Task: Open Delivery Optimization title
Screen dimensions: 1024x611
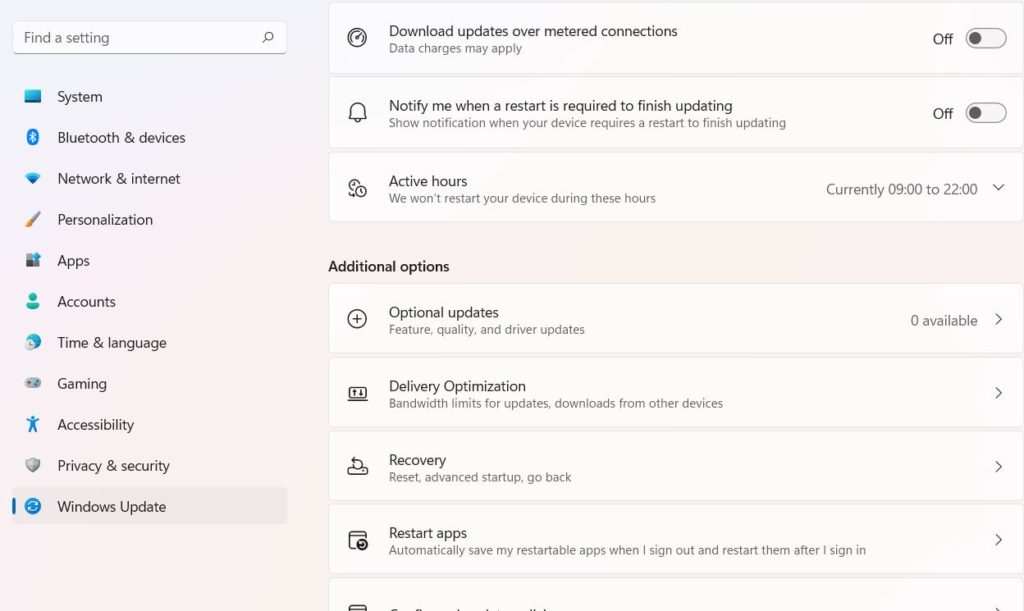Action: tap(457, 386)
